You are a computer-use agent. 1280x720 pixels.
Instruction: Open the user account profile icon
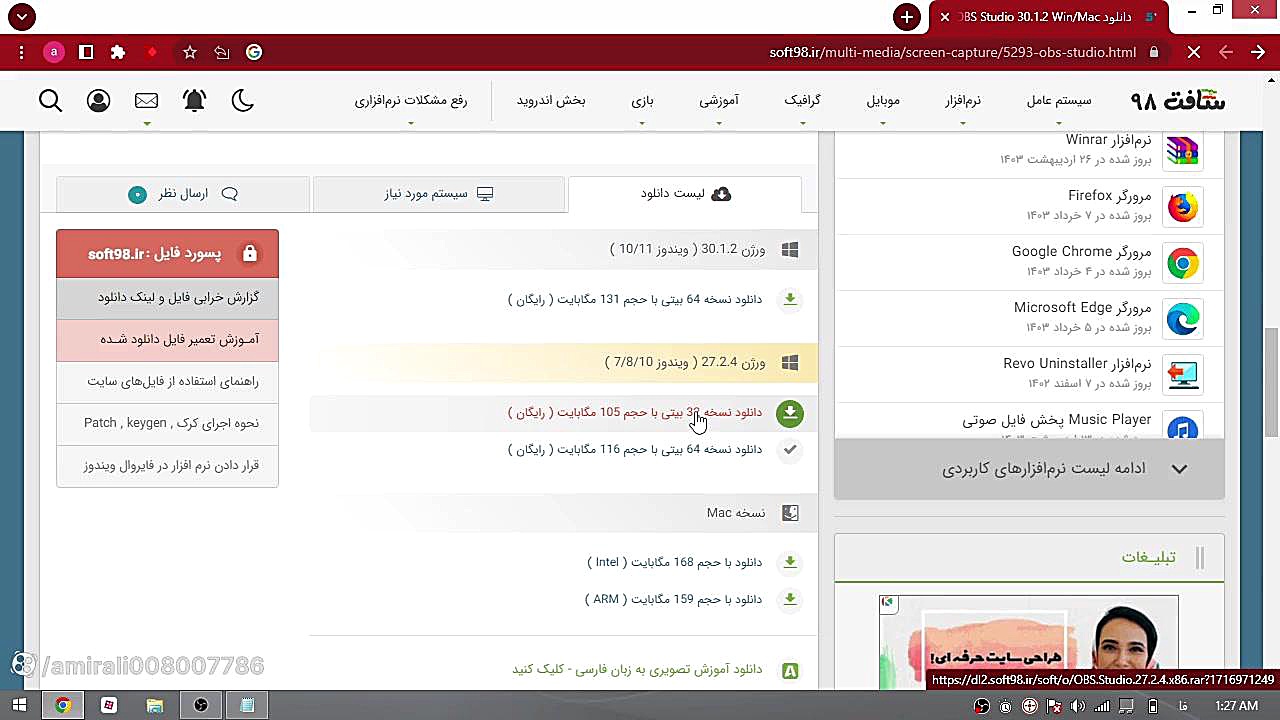(98, 100)
